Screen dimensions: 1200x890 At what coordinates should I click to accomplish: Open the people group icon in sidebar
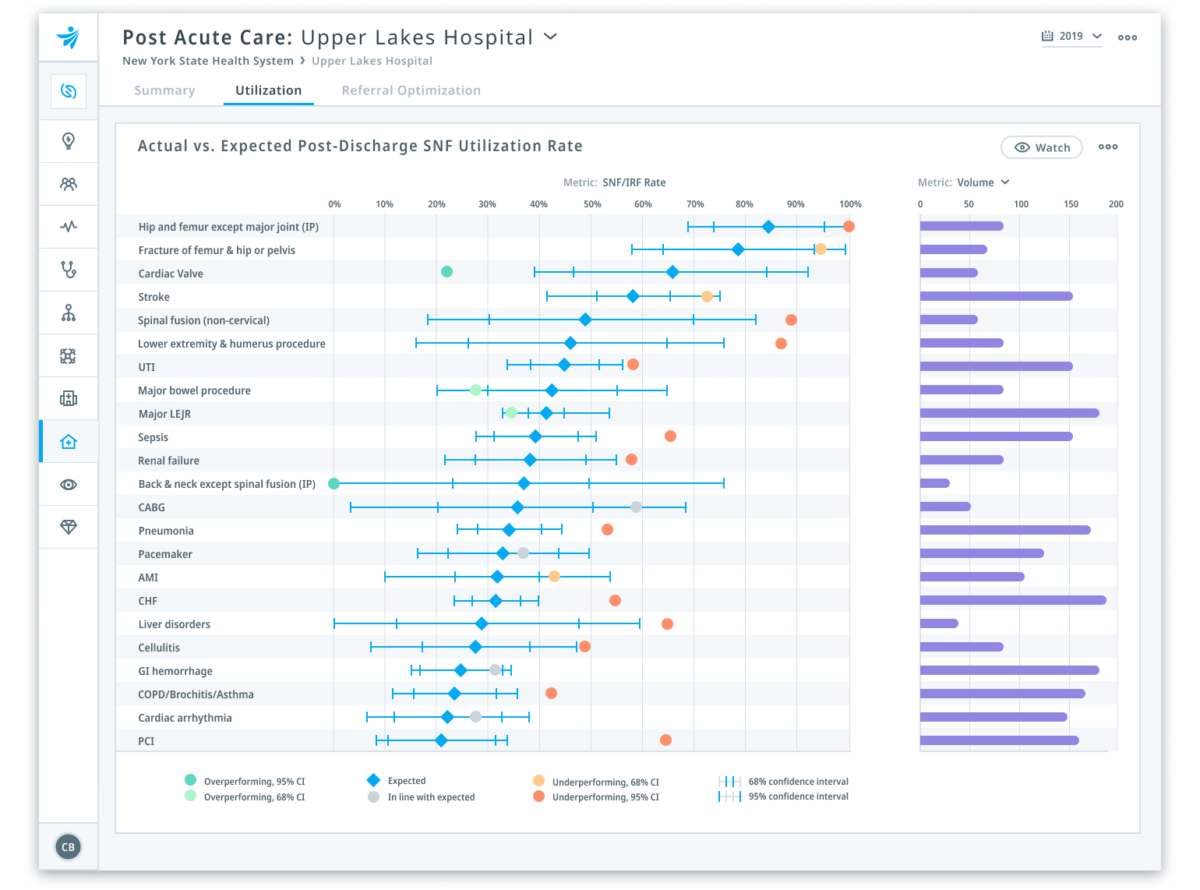[x=68, y=183]
